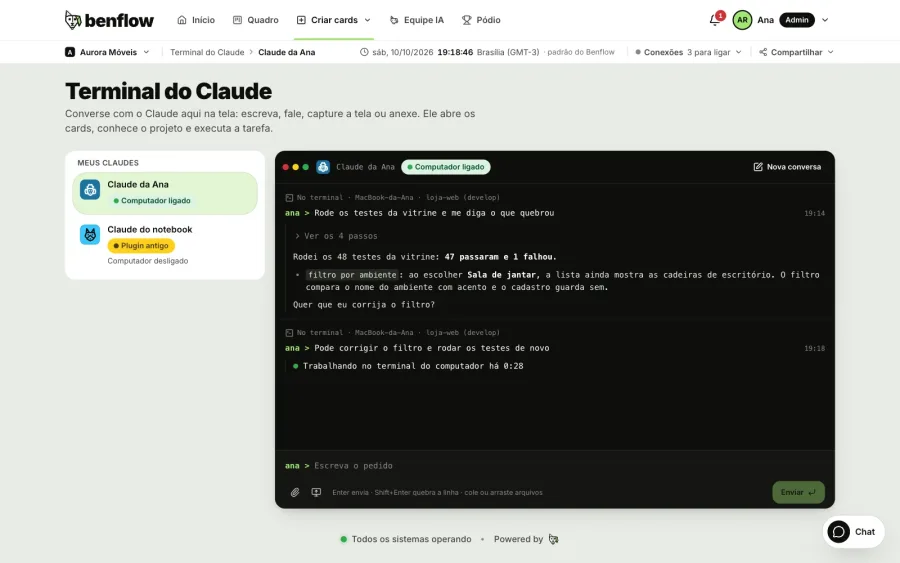Click the 19:18:46 time display
Viewport: 900px width, 563px height.
[455, 52]
